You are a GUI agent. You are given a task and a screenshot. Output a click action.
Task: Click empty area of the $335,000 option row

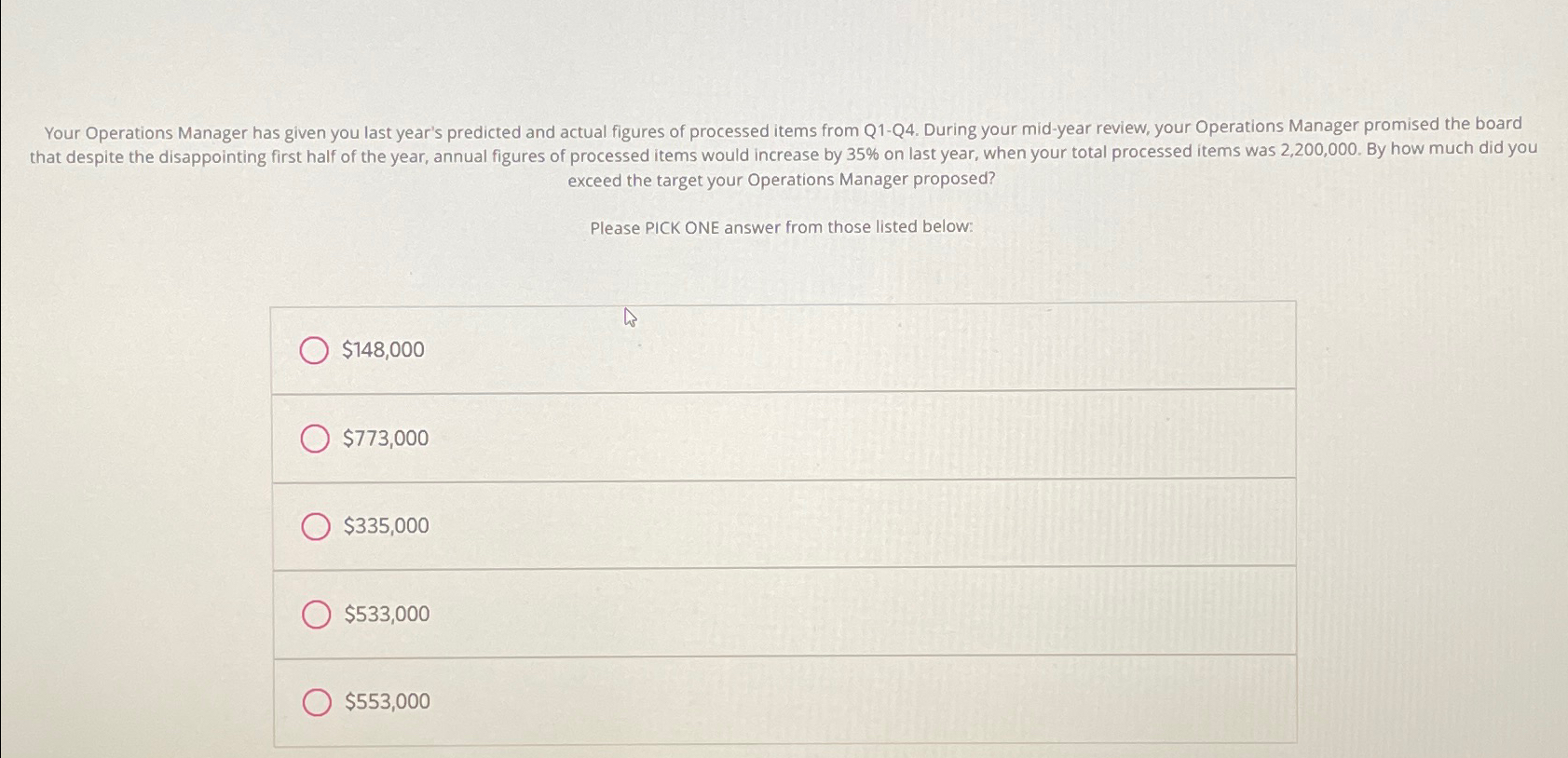839,523
